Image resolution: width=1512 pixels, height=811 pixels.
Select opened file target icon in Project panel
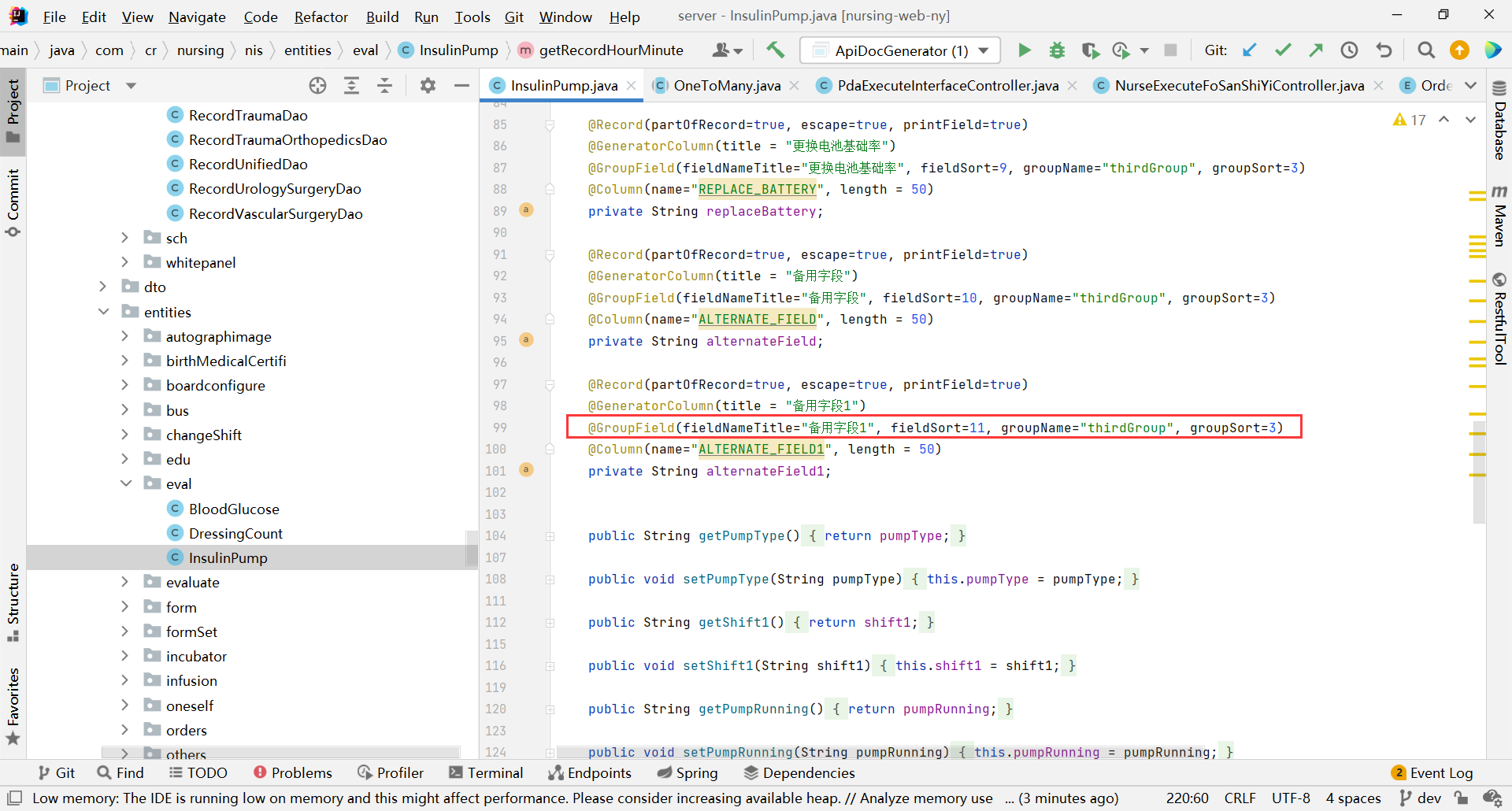317,86
